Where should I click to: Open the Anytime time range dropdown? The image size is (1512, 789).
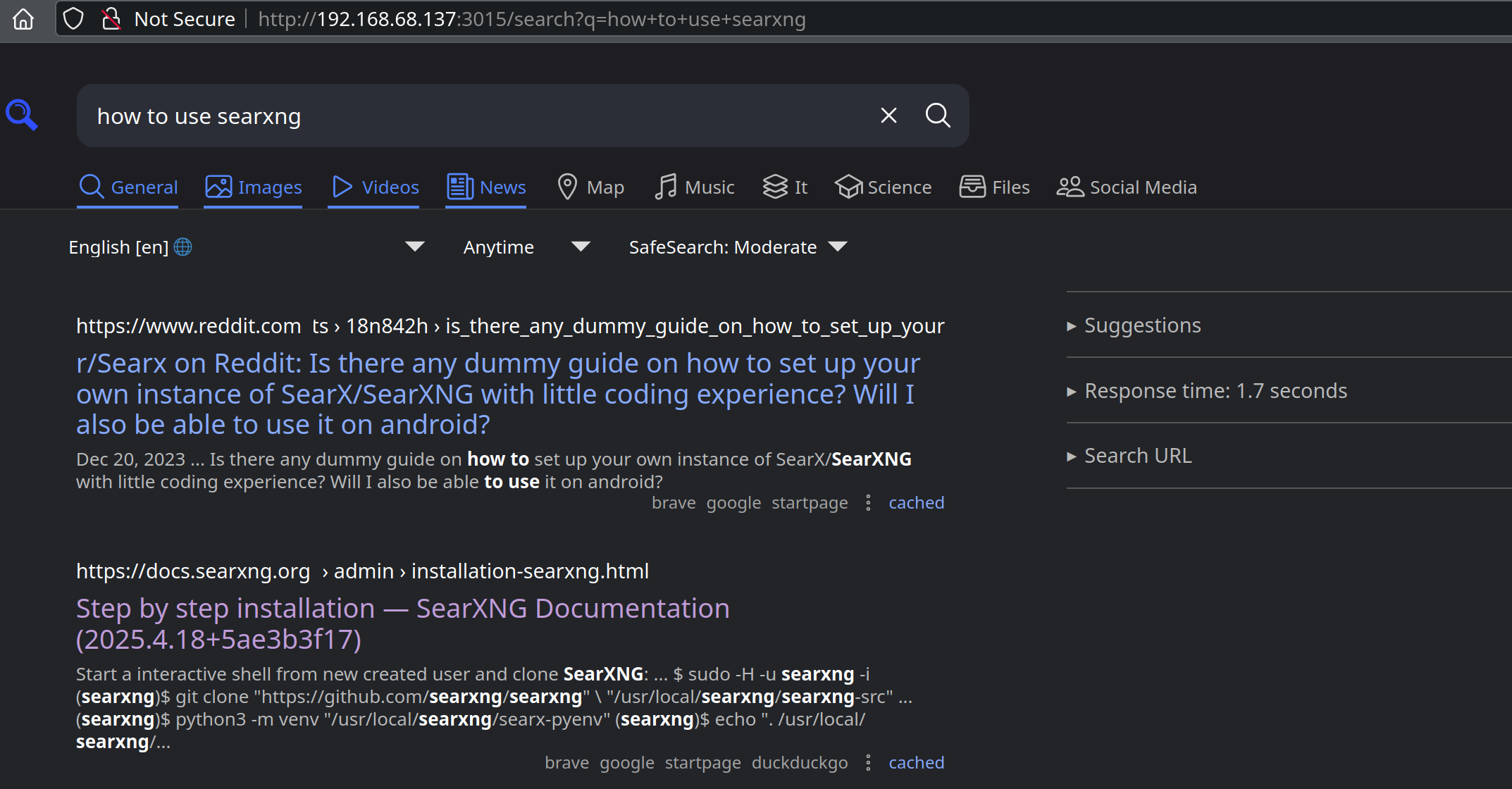526,247
